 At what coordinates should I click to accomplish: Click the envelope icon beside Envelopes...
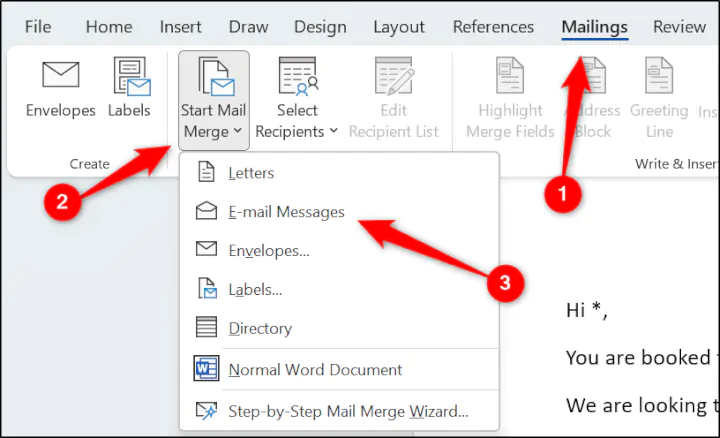tap(206, 249)
